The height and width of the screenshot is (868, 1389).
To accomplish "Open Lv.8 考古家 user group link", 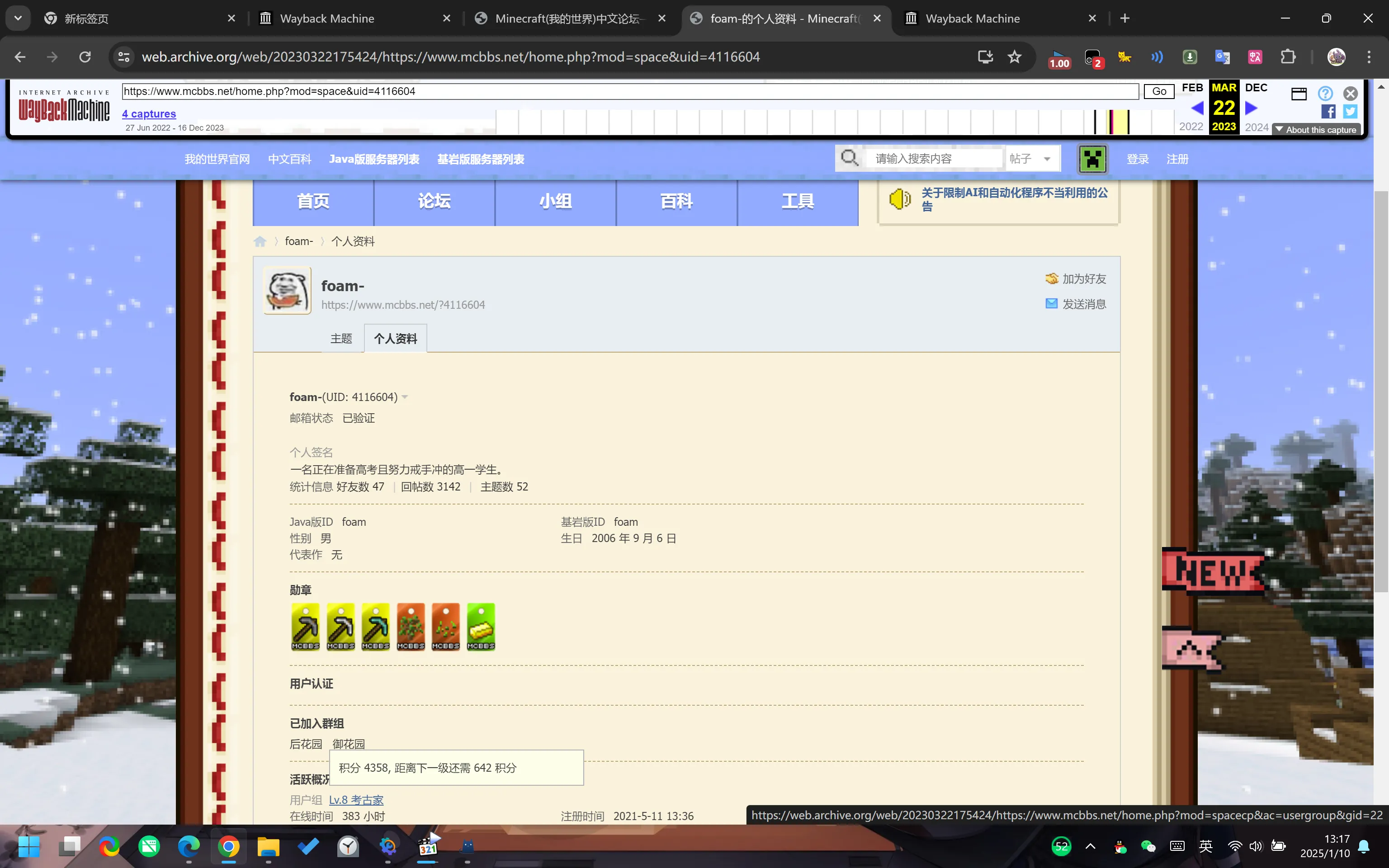I will click(356, 800).
